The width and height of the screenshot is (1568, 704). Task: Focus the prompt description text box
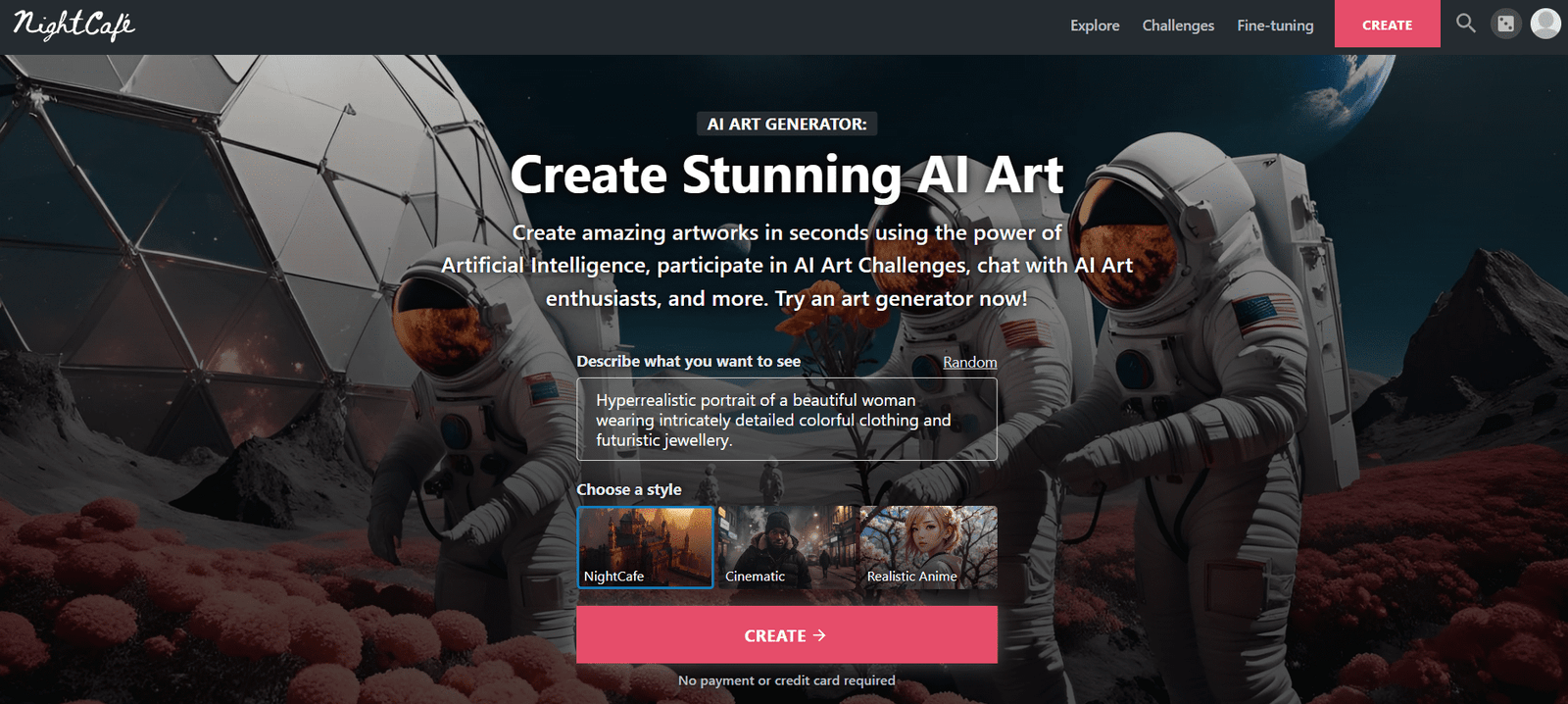(x=787, y=420)
